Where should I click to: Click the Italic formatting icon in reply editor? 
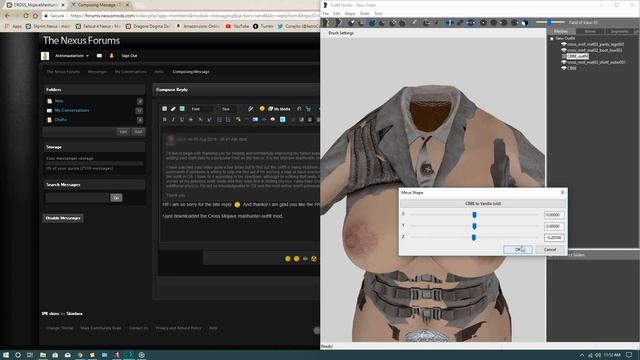[173, 120]
